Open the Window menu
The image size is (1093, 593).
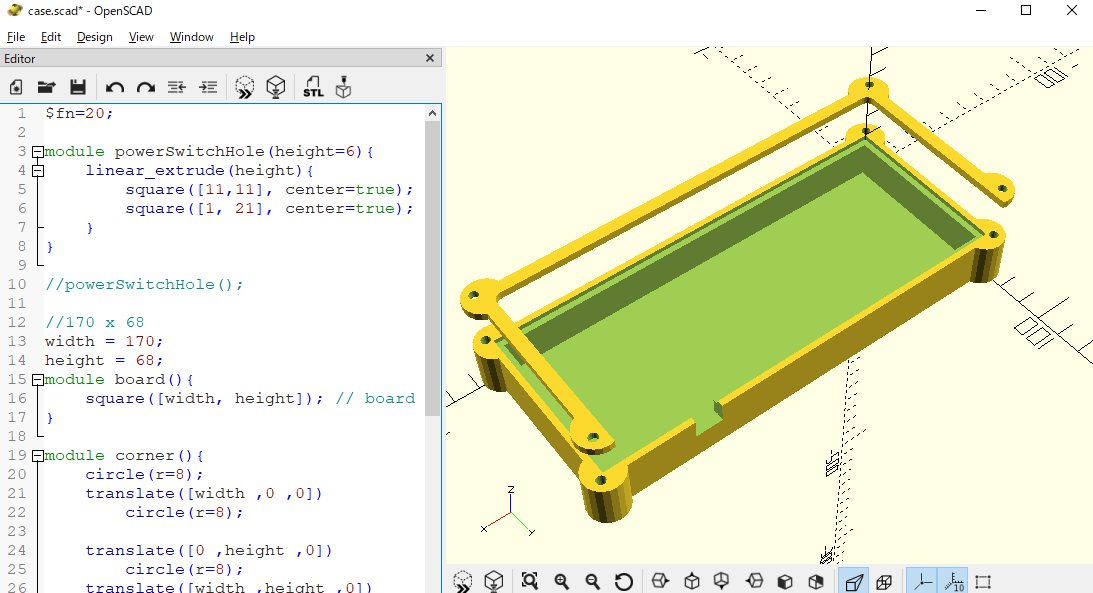[x=192, y=37]
